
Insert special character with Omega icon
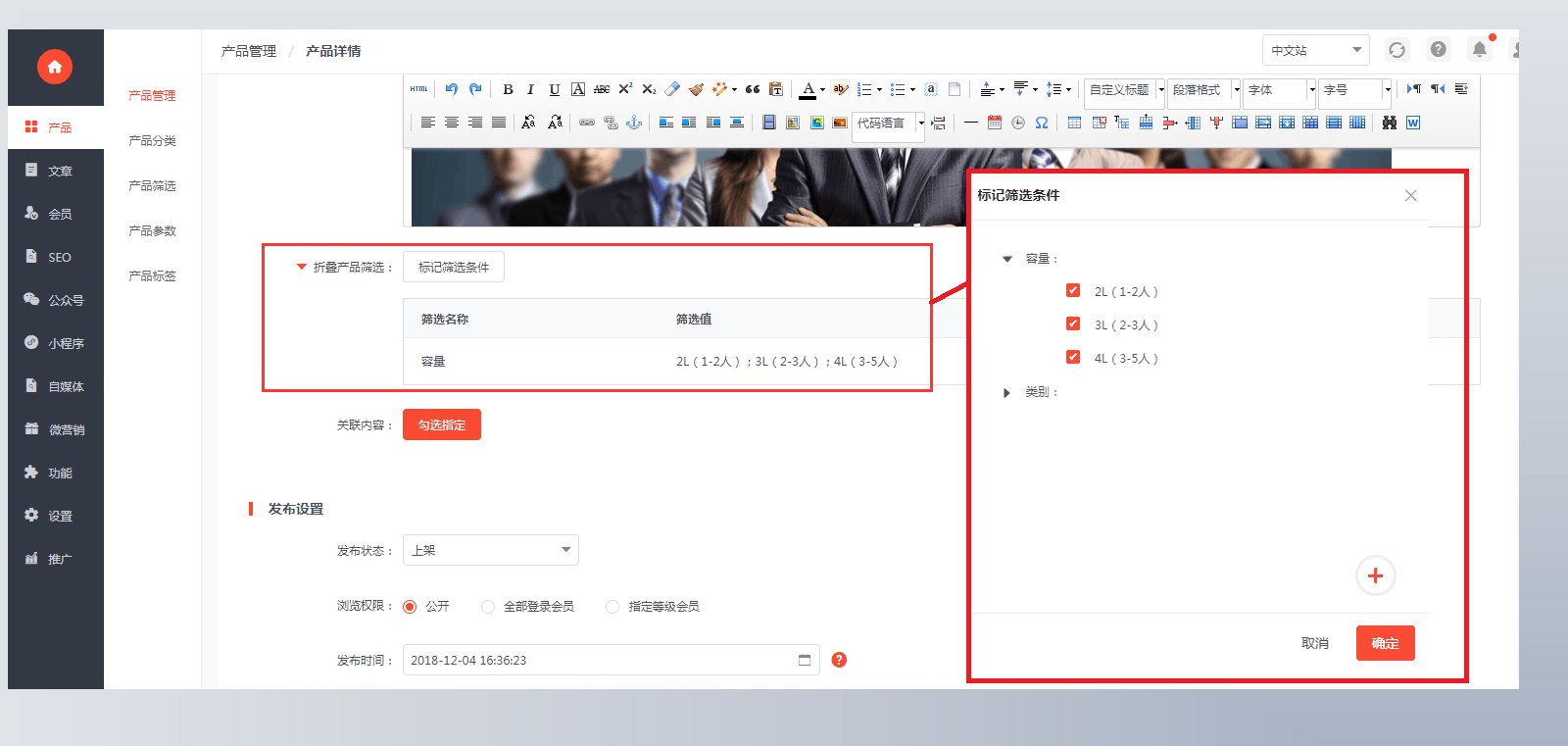1042,123
